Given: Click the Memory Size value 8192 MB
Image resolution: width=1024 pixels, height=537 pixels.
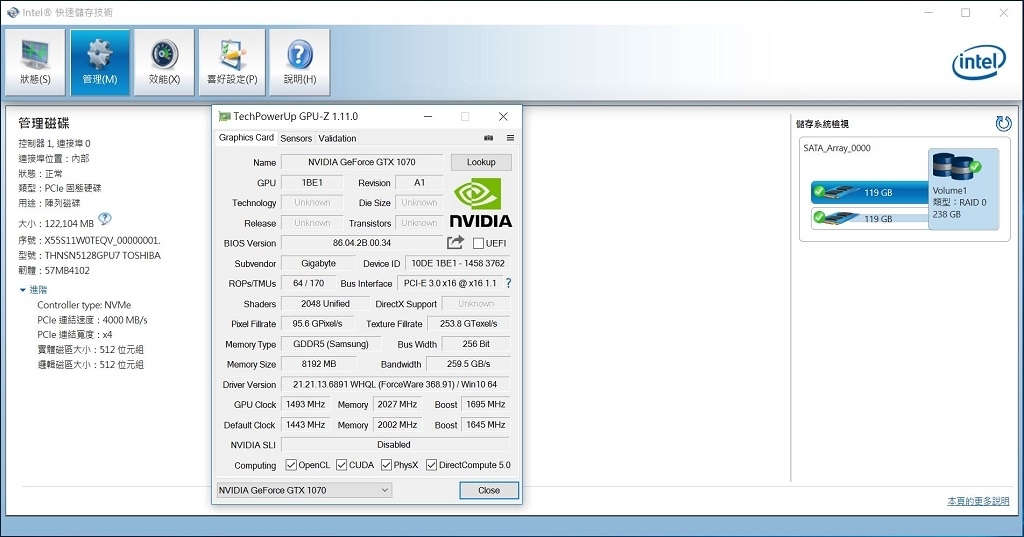Looking at the screenshot, I should point(319,364).
